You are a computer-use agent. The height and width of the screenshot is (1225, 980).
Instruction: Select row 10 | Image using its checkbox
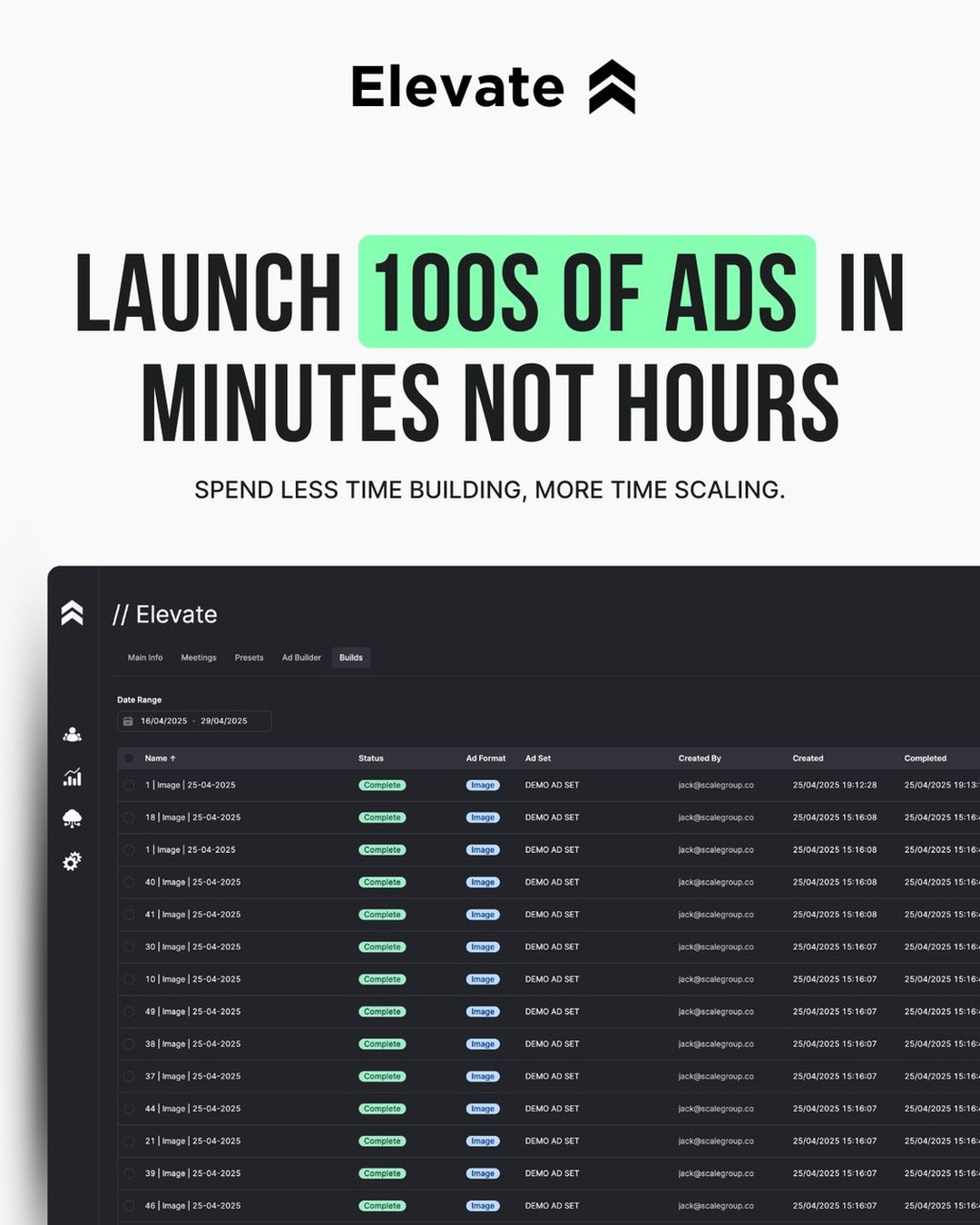pos(129,979)
